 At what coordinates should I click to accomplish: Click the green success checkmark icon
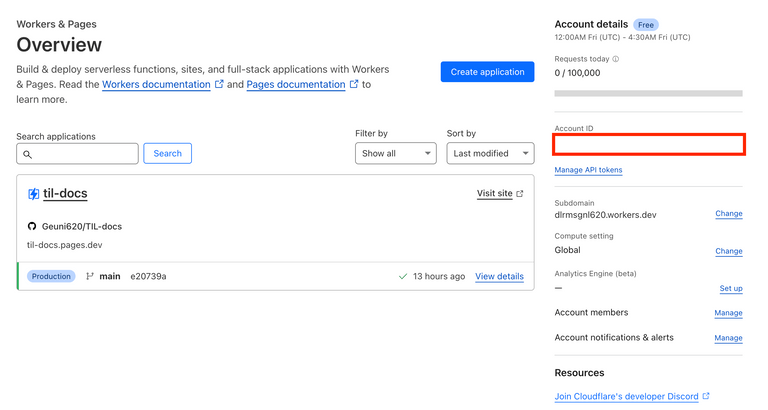(403, 276)
